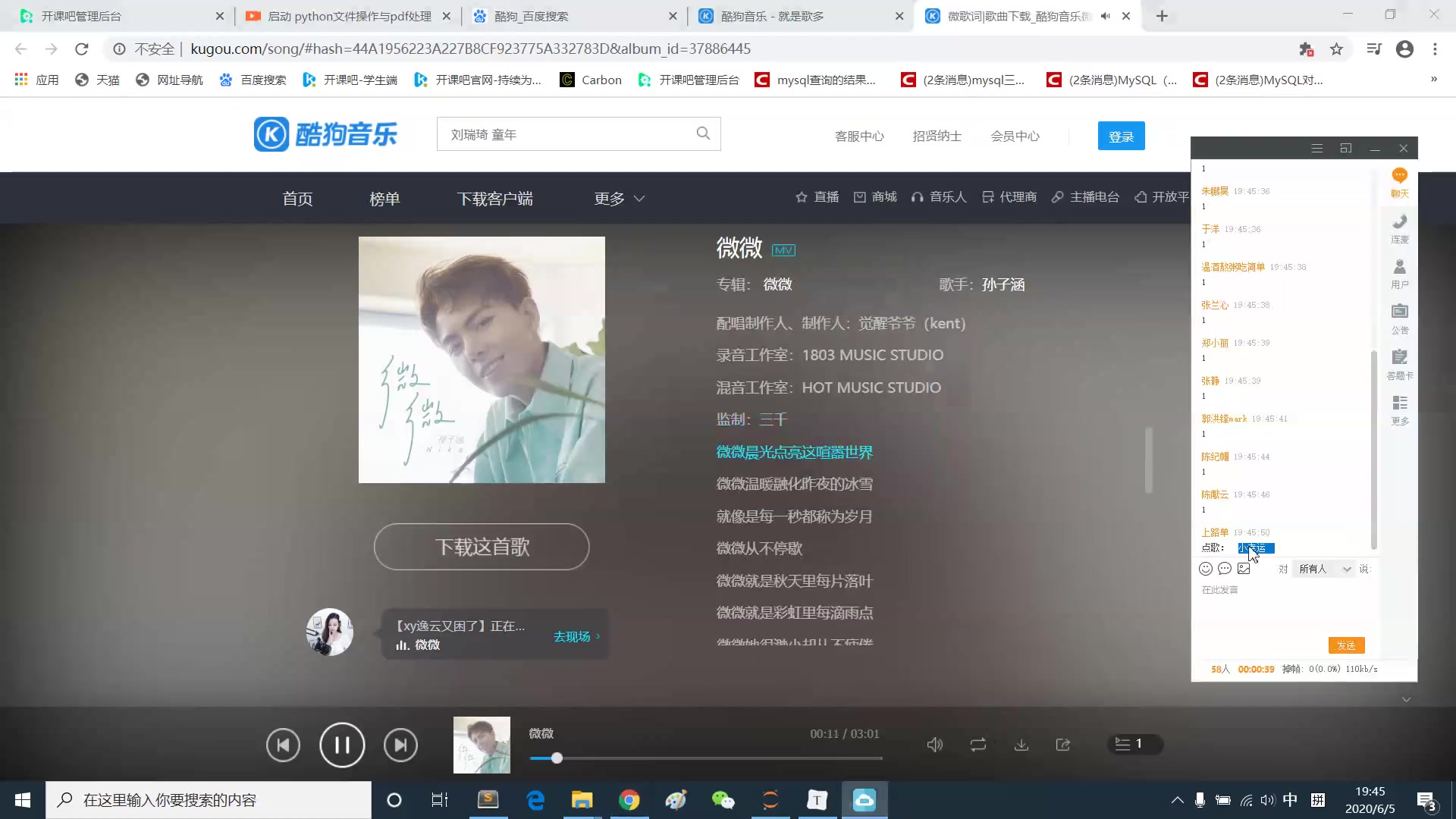Follow the 去现场 link

coord(576,636)
